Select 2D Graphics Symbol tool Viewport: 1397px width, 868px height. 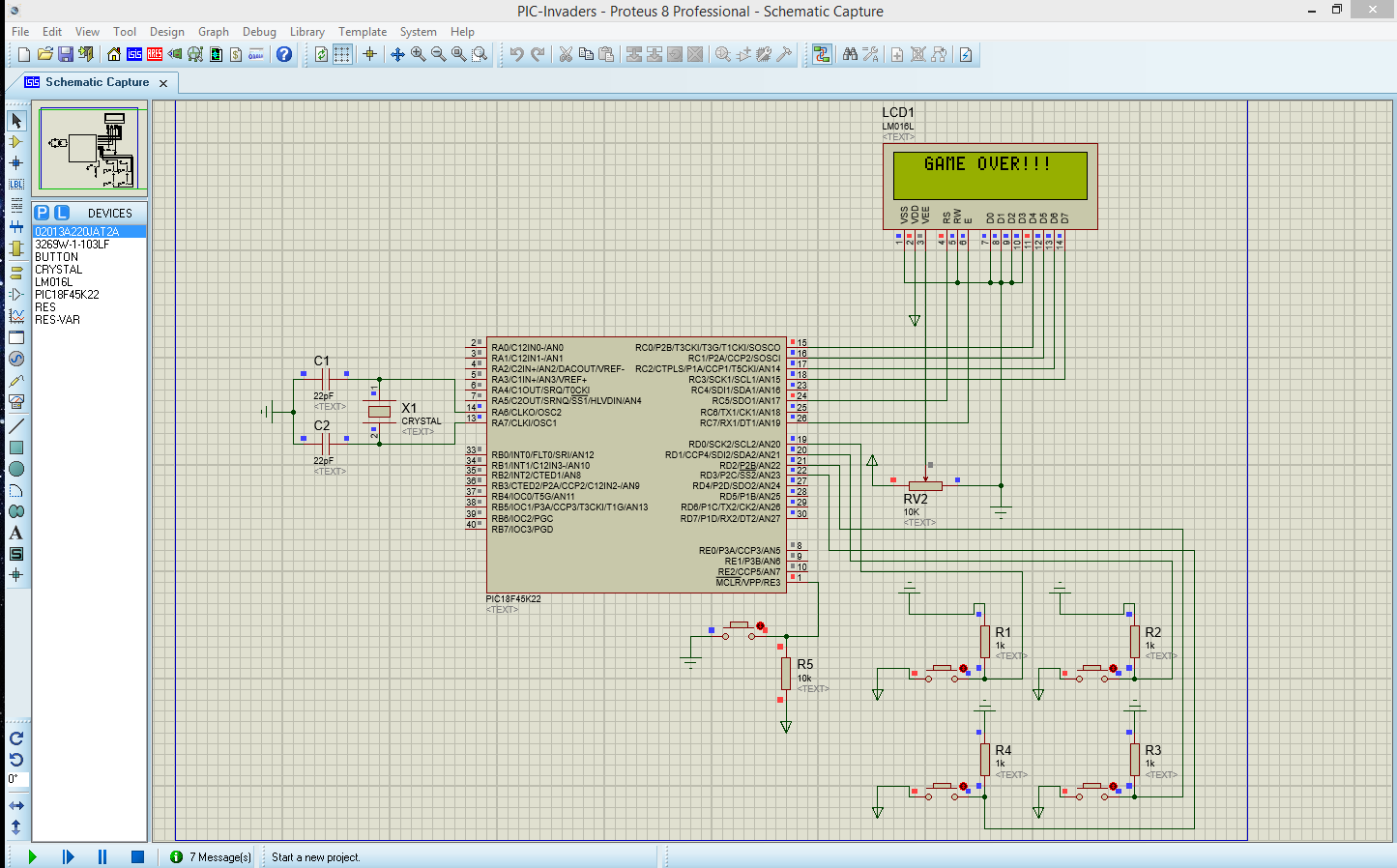coord(16,554)
